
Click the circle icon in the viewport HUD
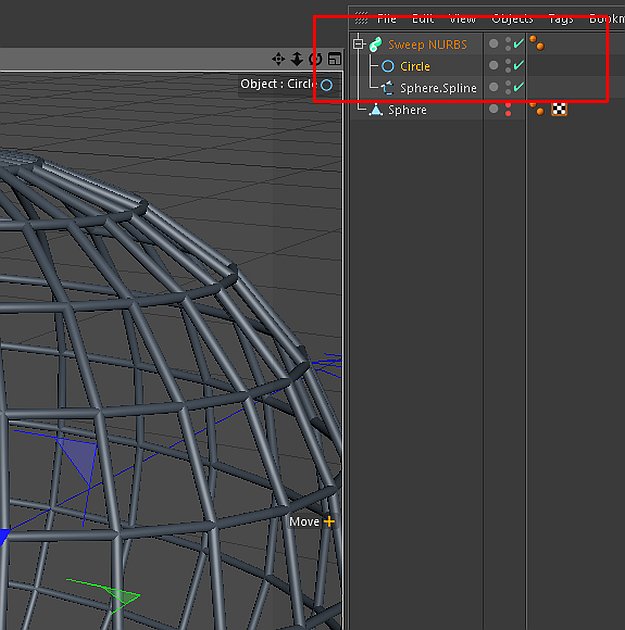pos(327,85)
